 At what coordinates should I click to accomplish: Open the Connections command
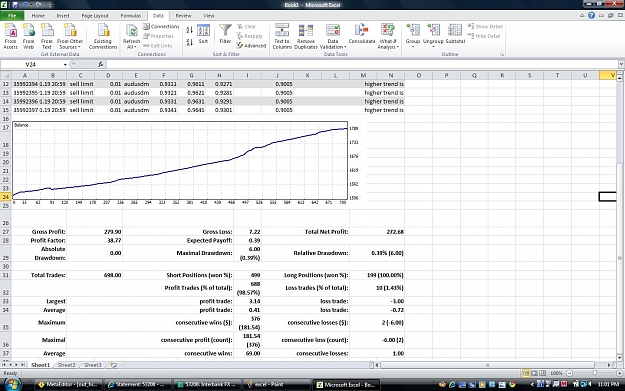[161, 26]
